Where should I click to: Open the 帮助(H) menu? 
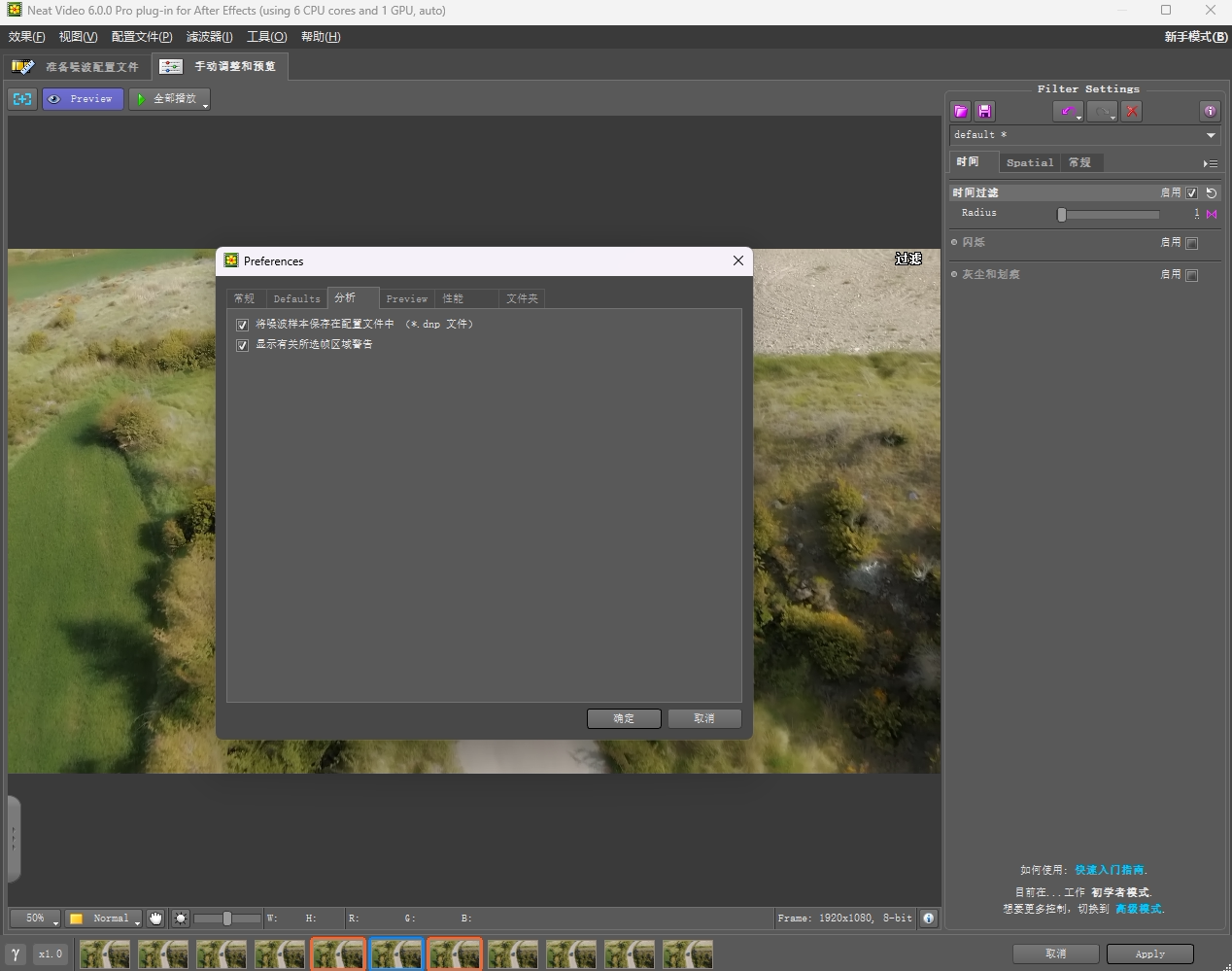pyautogui.click(x=321, y=37)
